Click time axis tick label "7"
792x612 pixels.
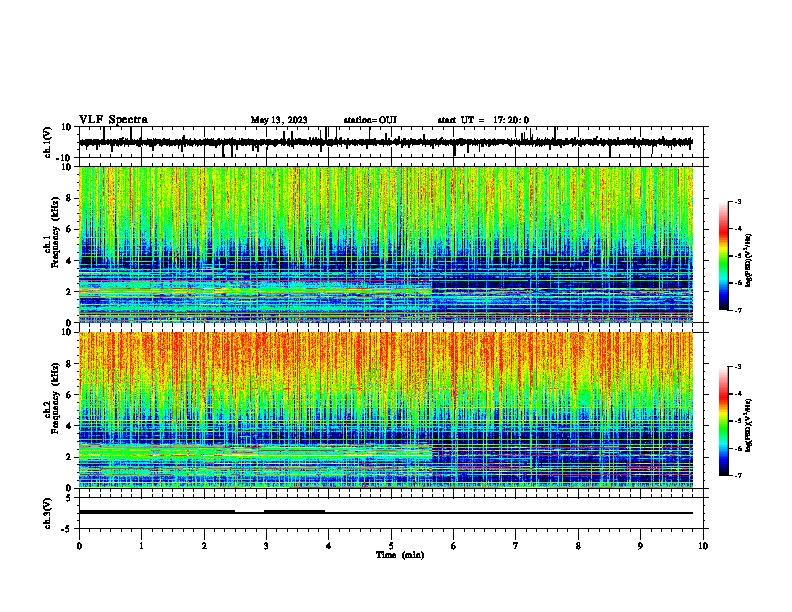point(516,546)
